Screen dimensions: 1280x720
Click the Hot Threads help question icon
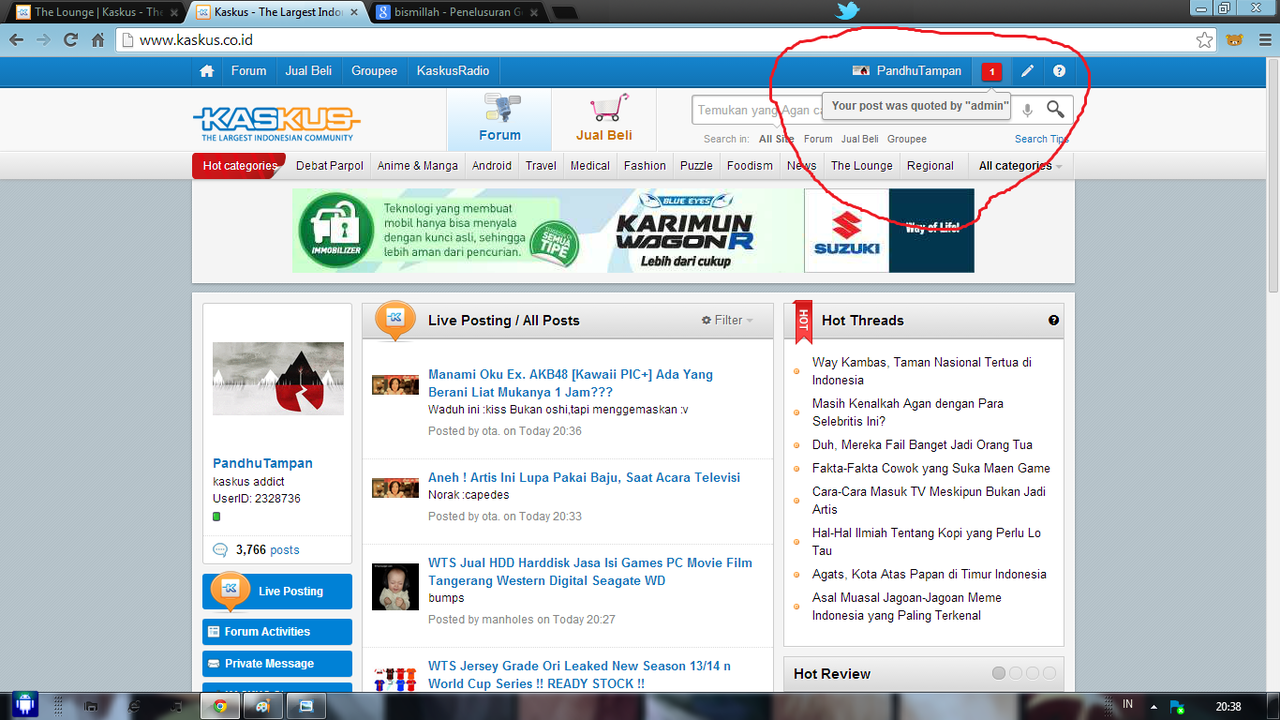pos(1053,320)
